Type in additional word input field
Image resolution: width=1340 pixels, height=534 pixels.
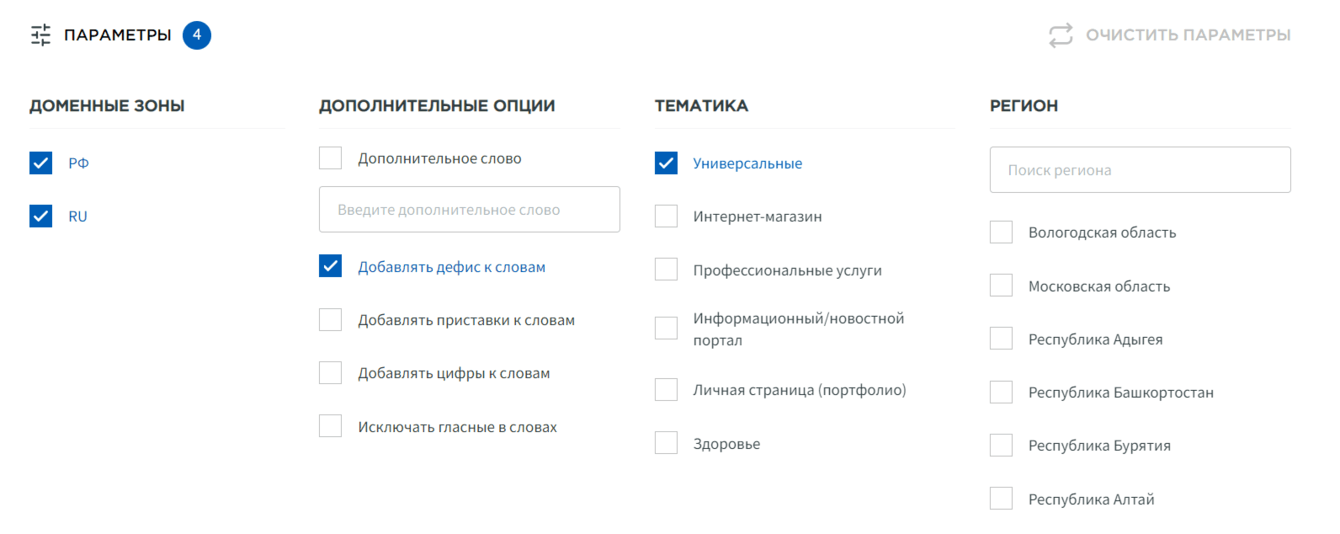[x=469, y=210]
